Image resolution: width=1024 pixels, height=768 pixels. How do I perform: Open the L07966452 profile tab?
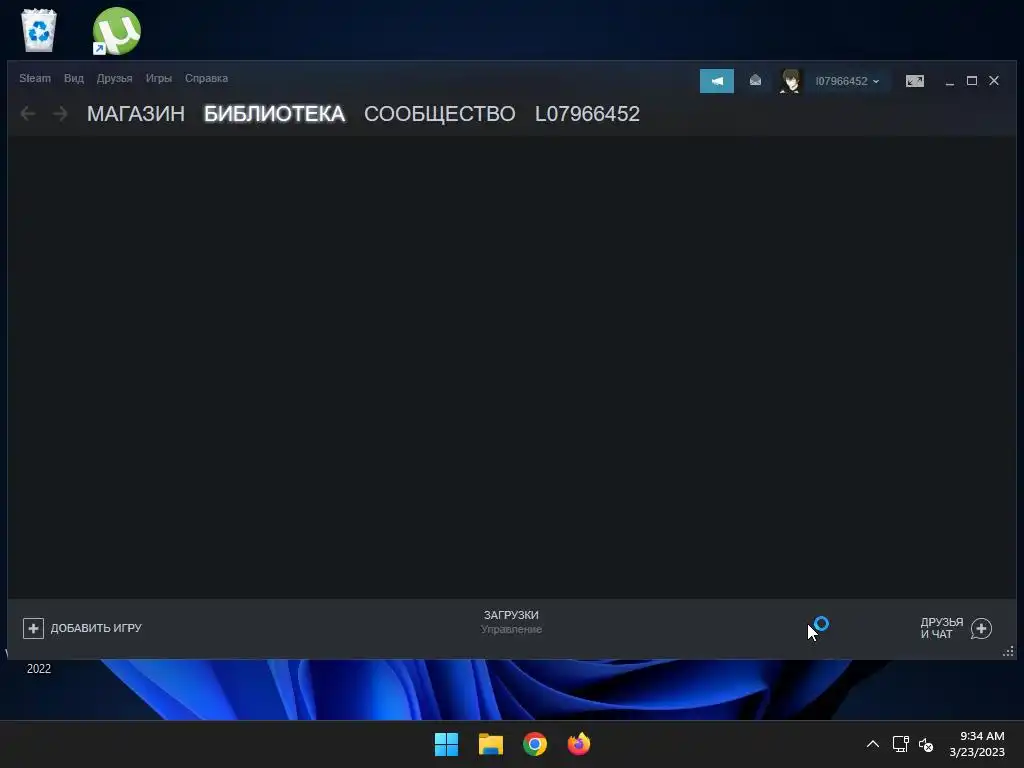[x=587, y=114]
